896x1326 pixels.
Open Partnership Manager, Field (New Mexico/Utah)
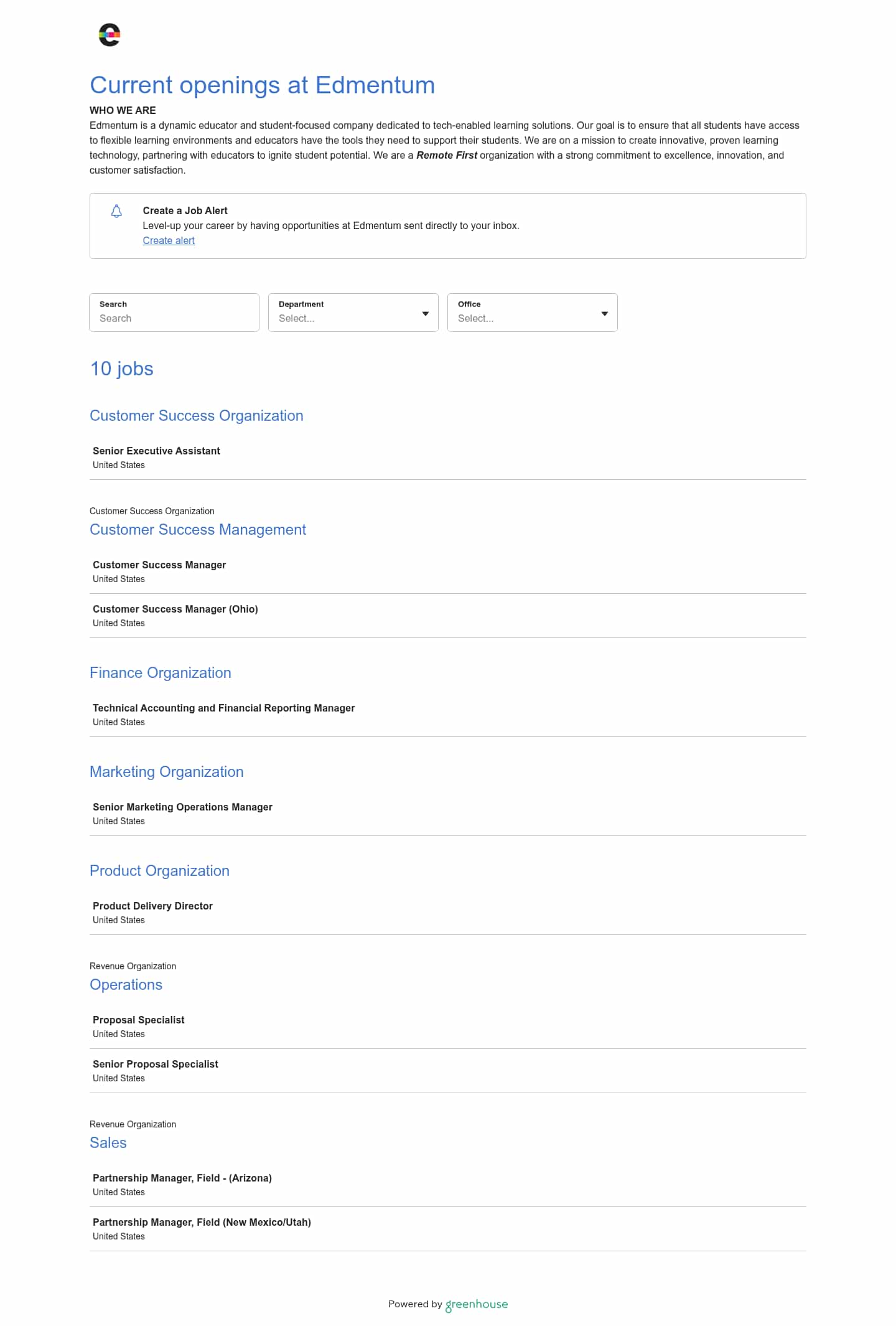pyautogui.click(x=448, y=1229)
